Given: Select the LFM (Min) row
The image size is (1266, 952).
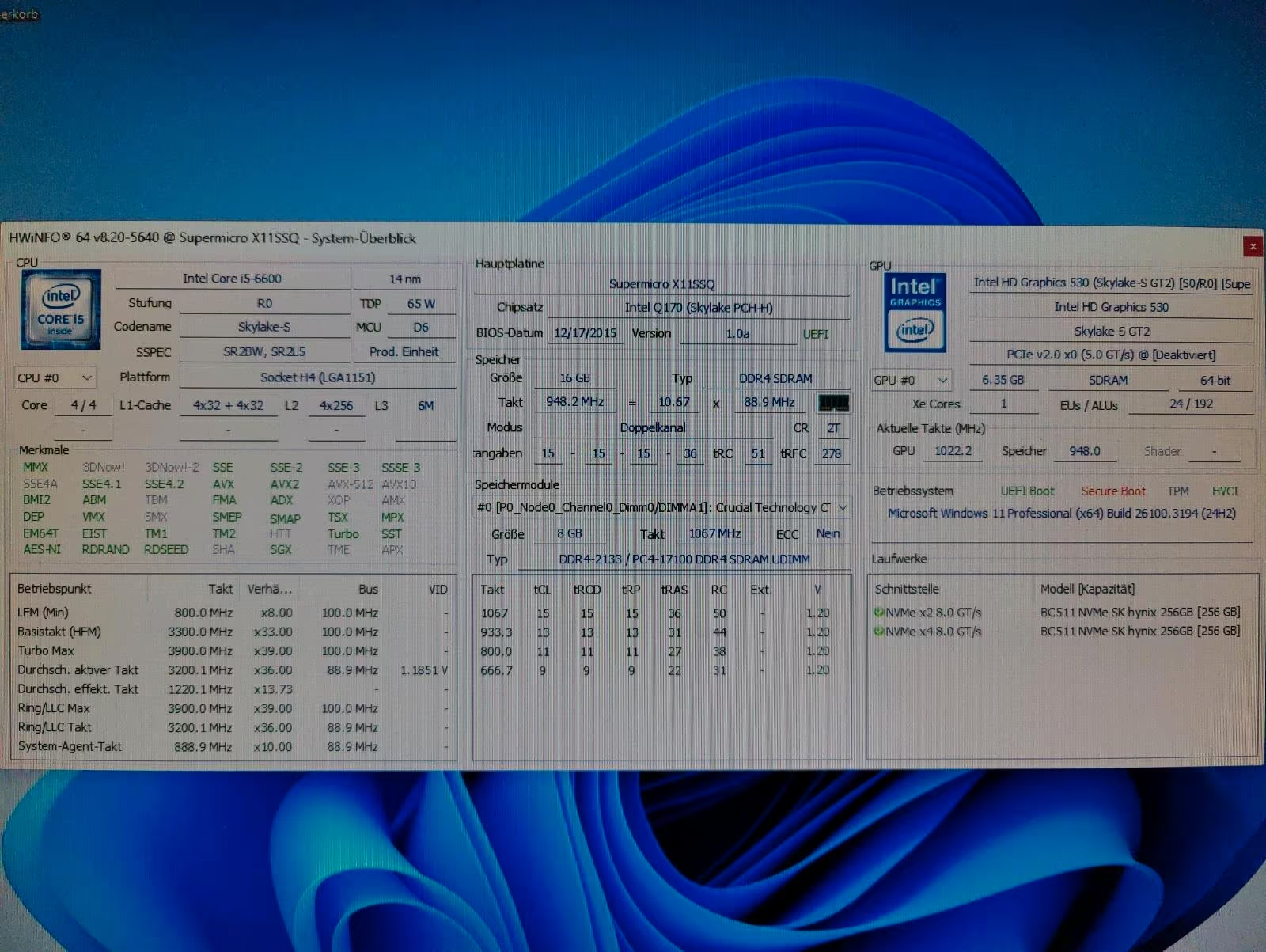Looking at the screenshot, I should click(x=234, y=613).
